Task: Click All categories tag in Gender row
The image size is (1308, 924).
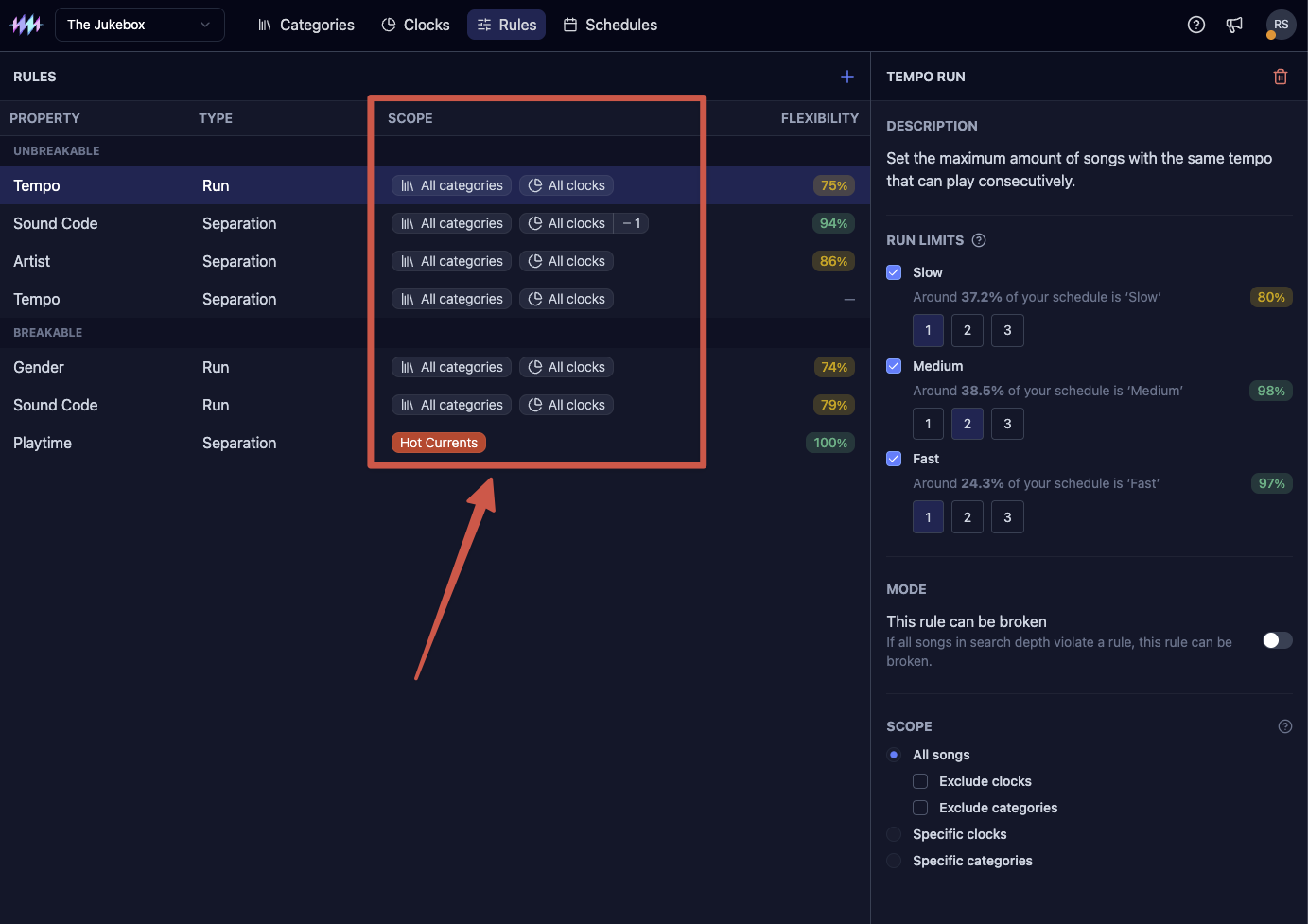Action: pos(451,367)
